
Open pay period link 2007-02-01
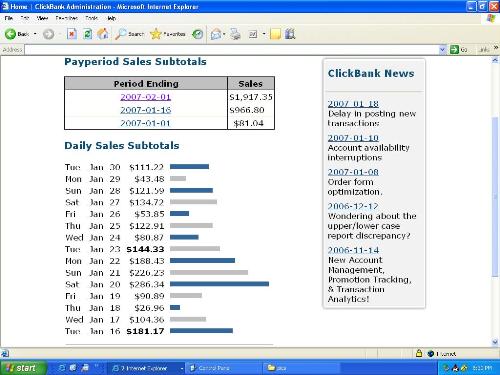tap(146, 97)
